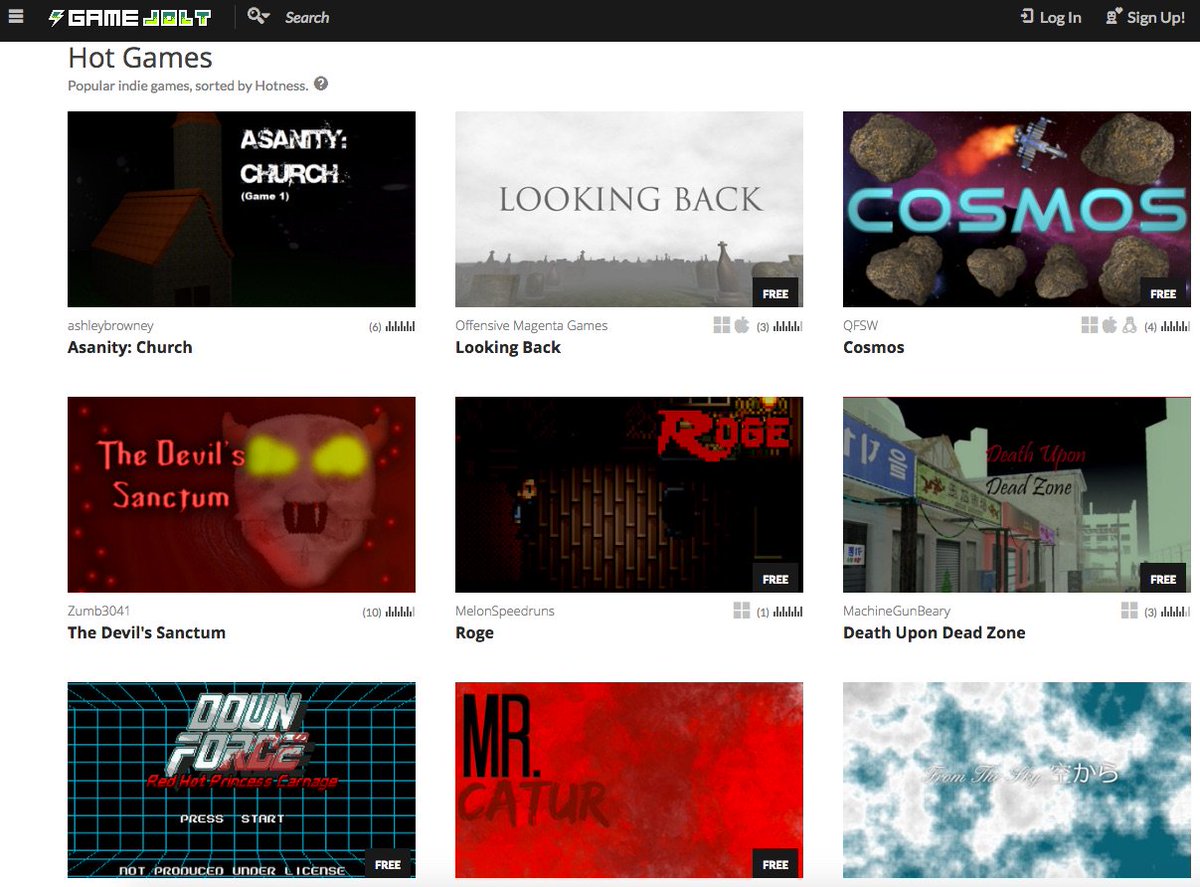Click Windows icon under Looking Back
This screenshot has height=887, width=1200.
[722, 325]
